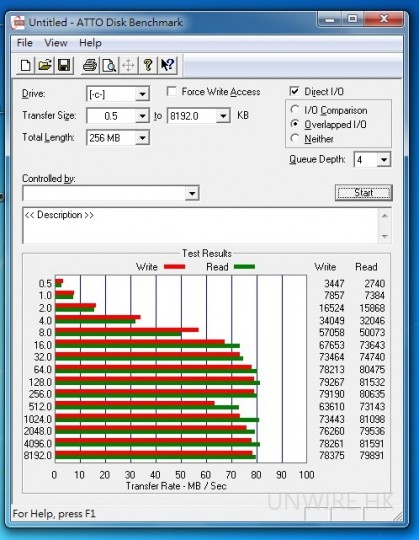
Task: Enable Force Write Access checkbox
Action: click(171, 91)
